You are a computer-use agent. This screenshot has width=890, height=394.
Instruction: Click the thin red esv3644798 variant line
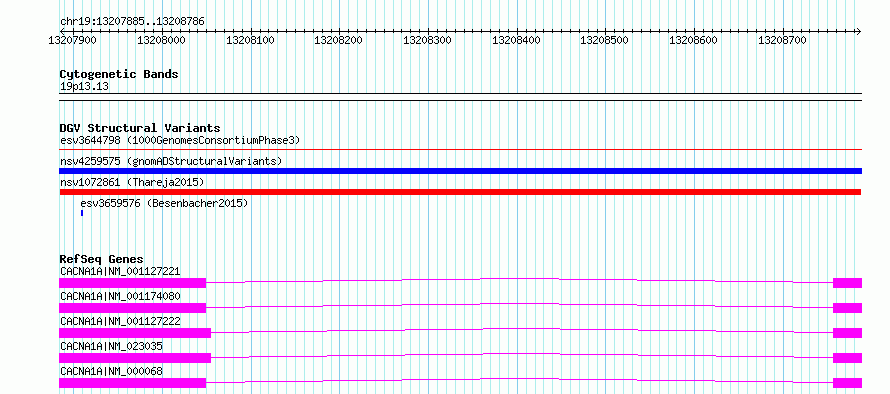click(460, 150)
